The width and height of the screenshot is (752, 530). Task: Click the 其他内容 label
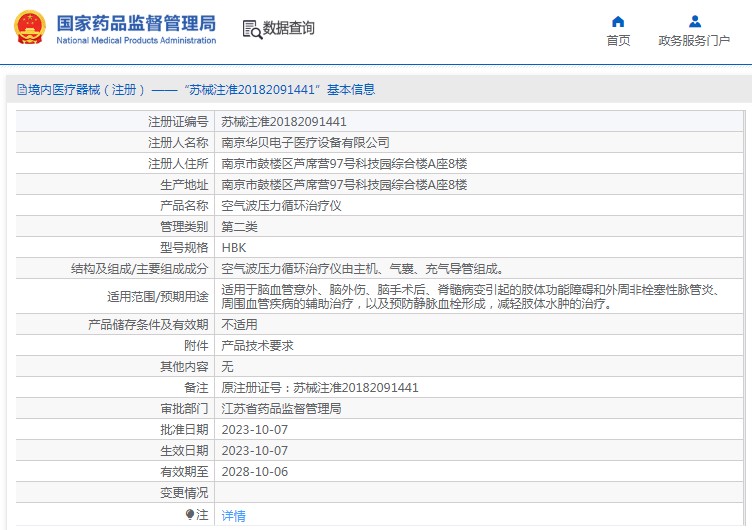click(184, 367)
